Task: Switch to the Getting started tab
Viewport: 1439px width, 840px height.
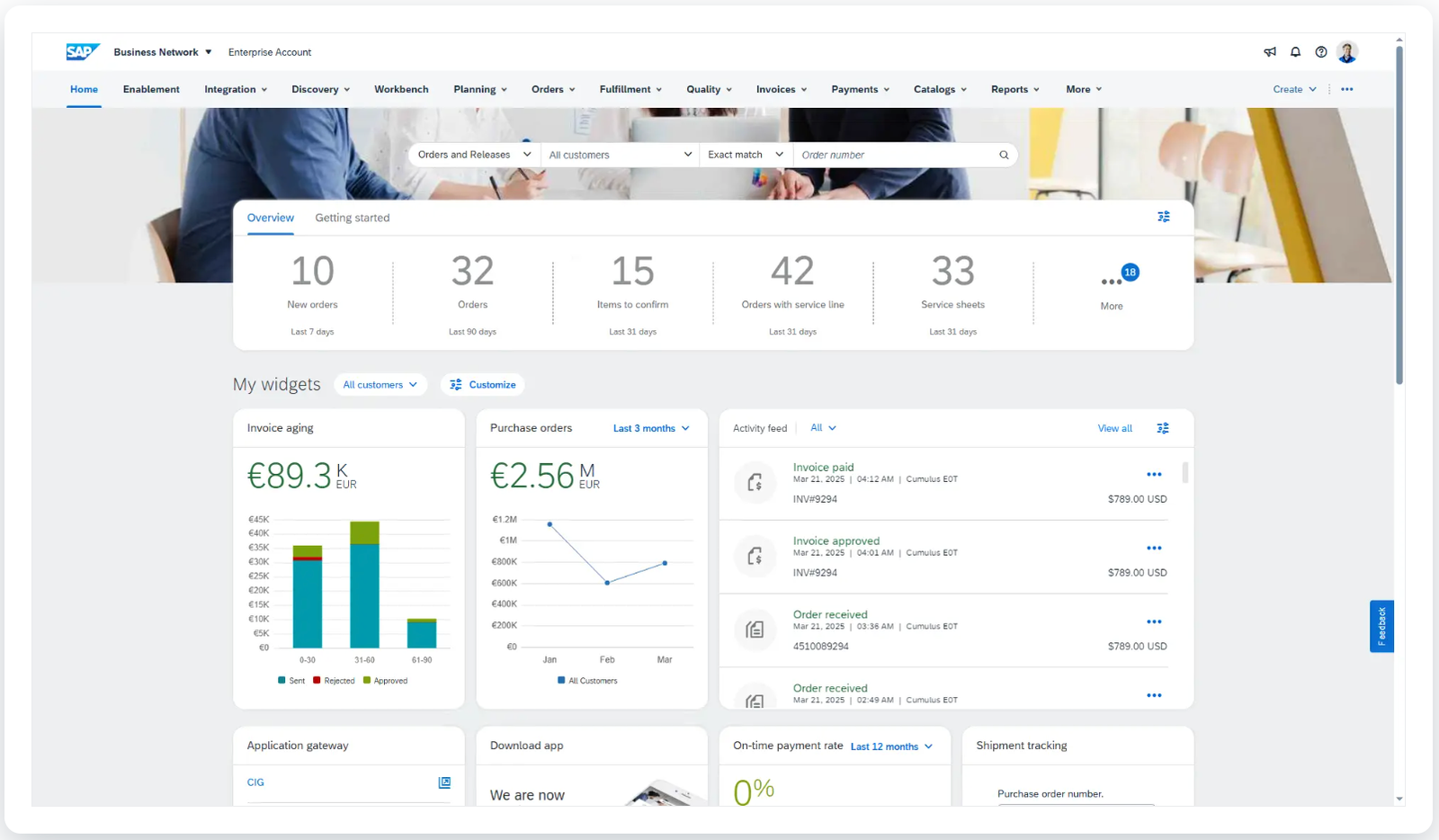Action: click(x=352, y=218)
